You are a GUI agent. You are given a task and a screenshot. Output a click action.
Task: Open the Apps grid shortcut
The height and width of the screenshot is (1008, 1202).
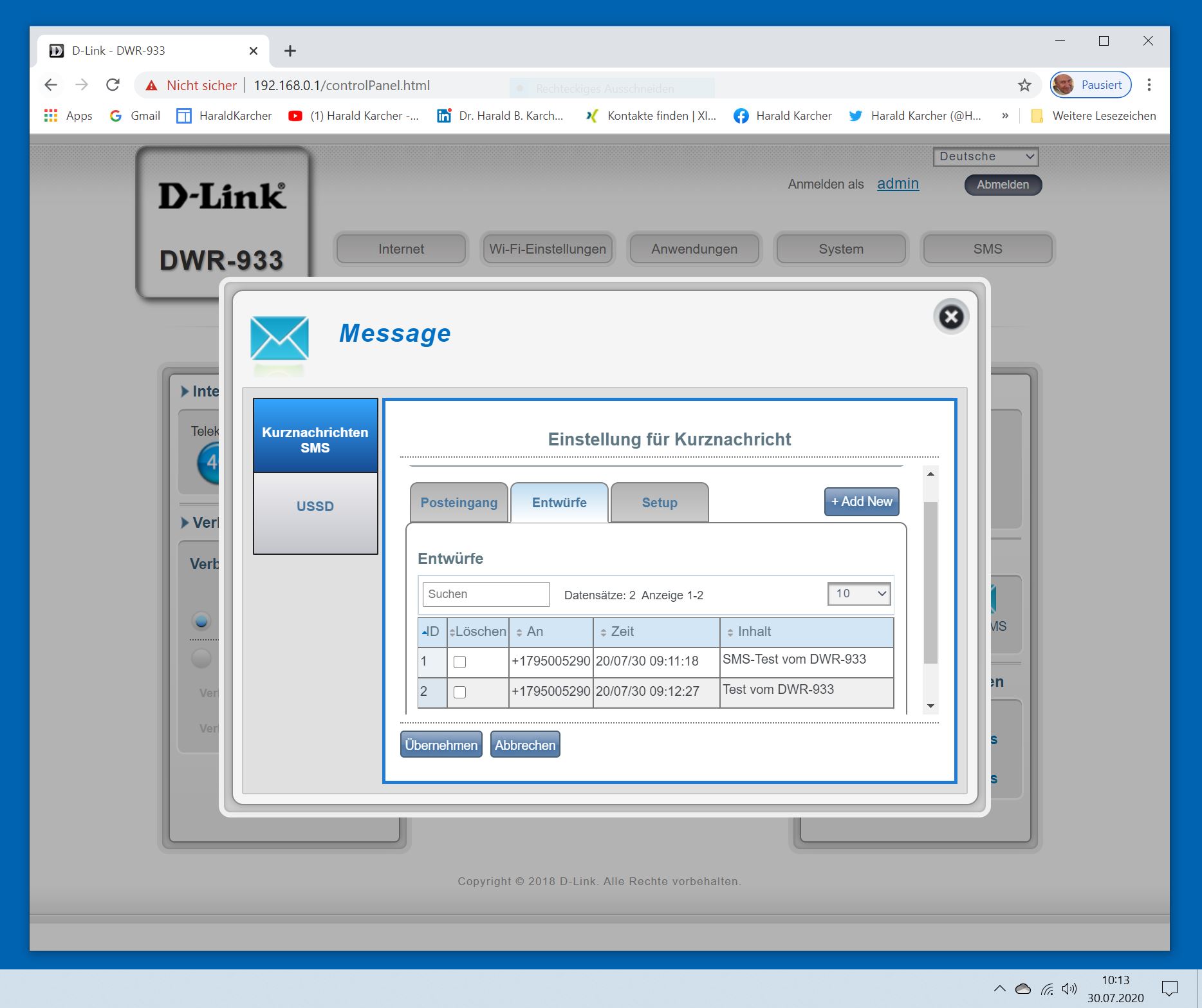68,116
